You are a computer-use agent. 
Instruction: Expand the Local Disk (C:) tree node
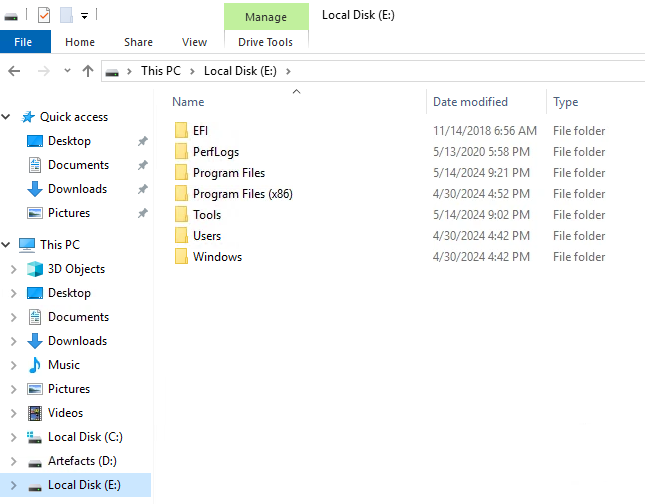pyautogui.click(x=13, y=437)
